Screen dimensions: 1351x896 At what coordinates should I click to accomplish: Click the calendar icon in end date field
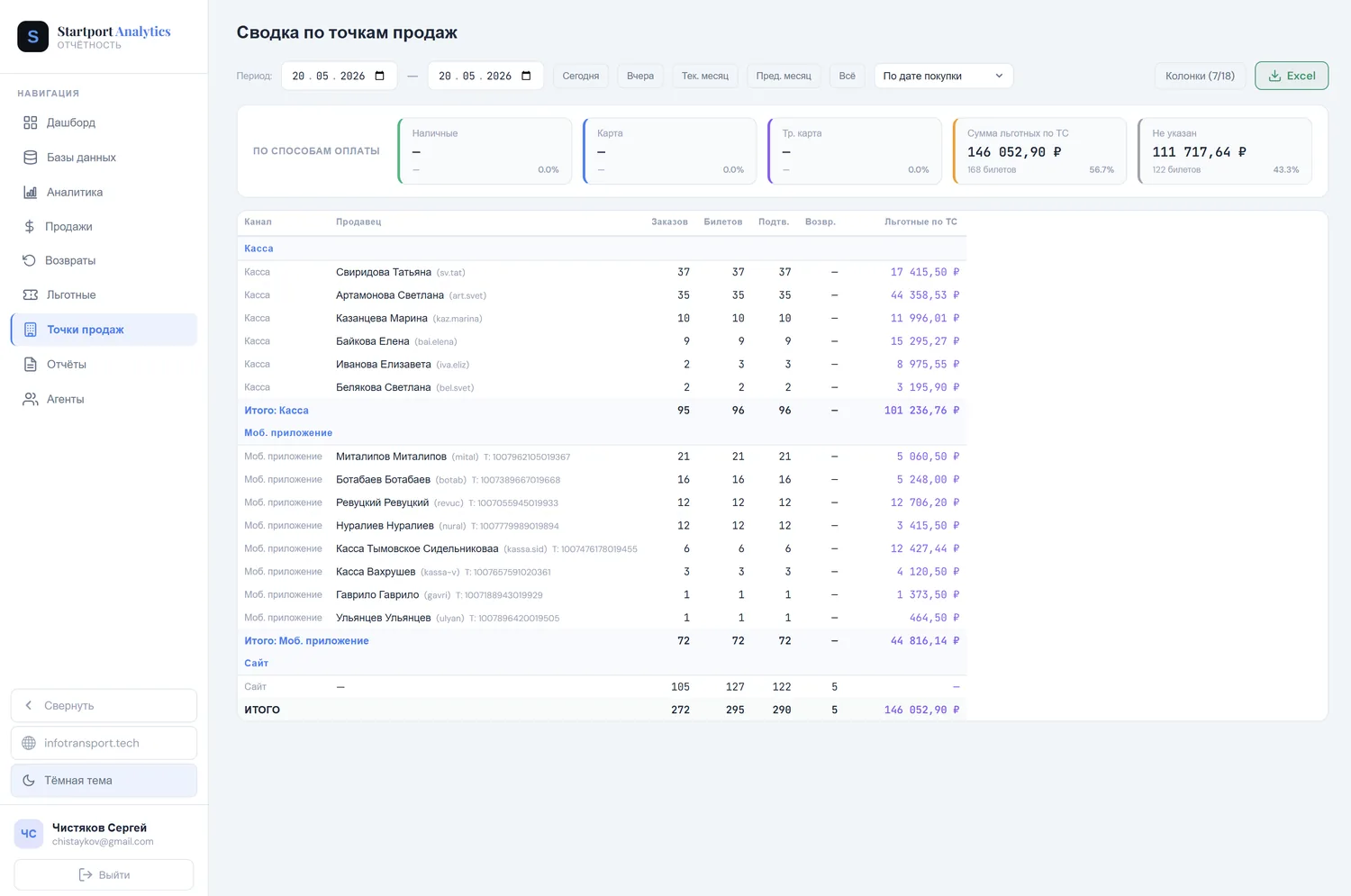[x=526, y=76]
